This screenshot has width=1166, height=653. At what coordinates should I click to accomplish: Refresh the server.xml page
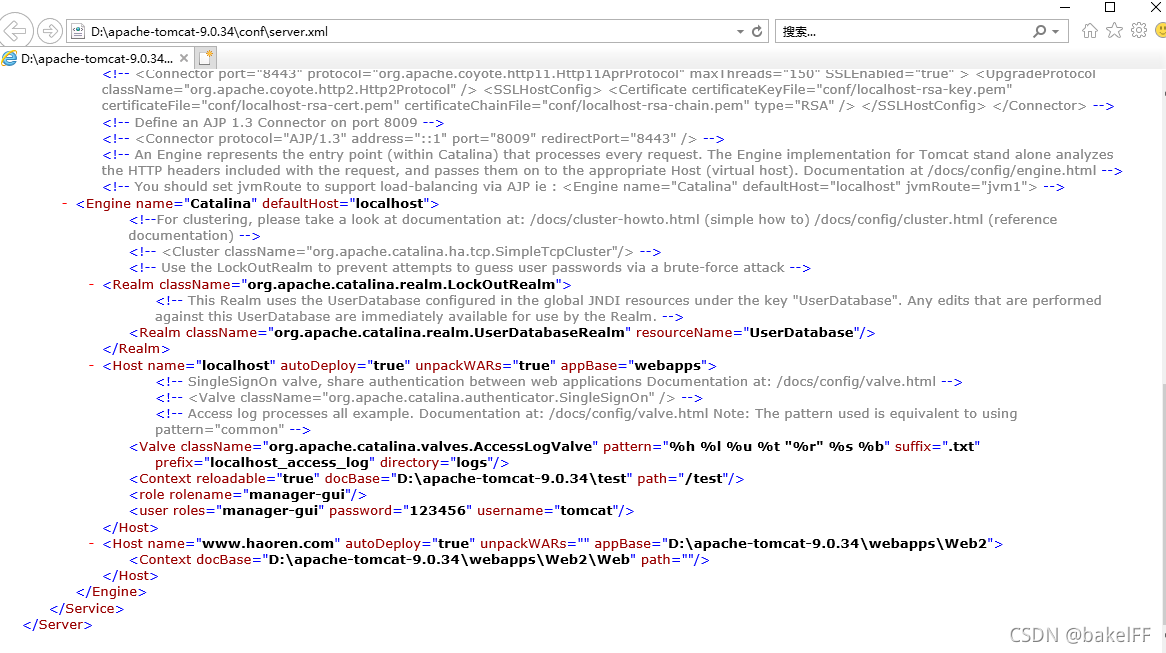click(757, 31)
